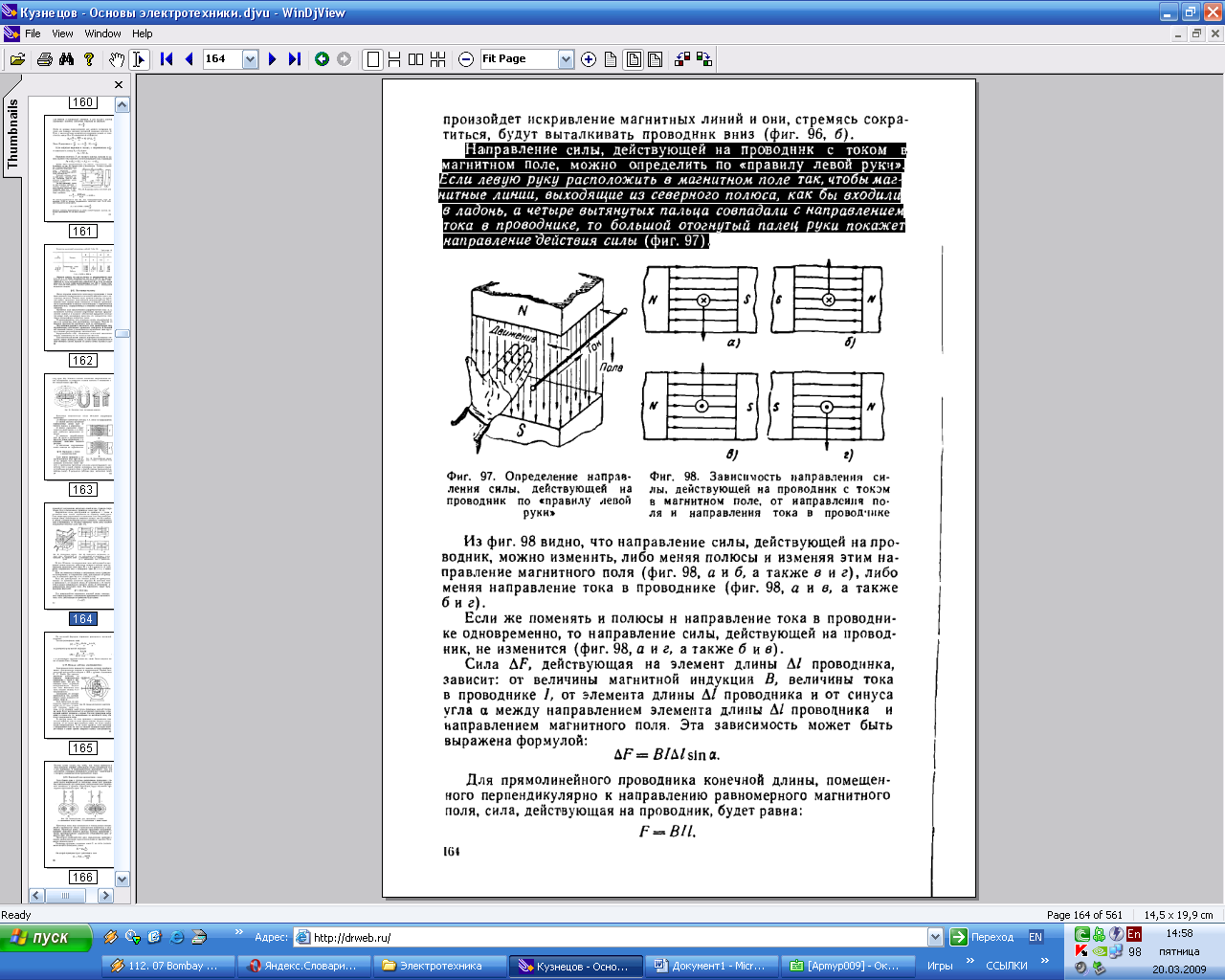1225x980 pixels.
Task: Click the Open file folder icon
Action: [x=17, y=59]
